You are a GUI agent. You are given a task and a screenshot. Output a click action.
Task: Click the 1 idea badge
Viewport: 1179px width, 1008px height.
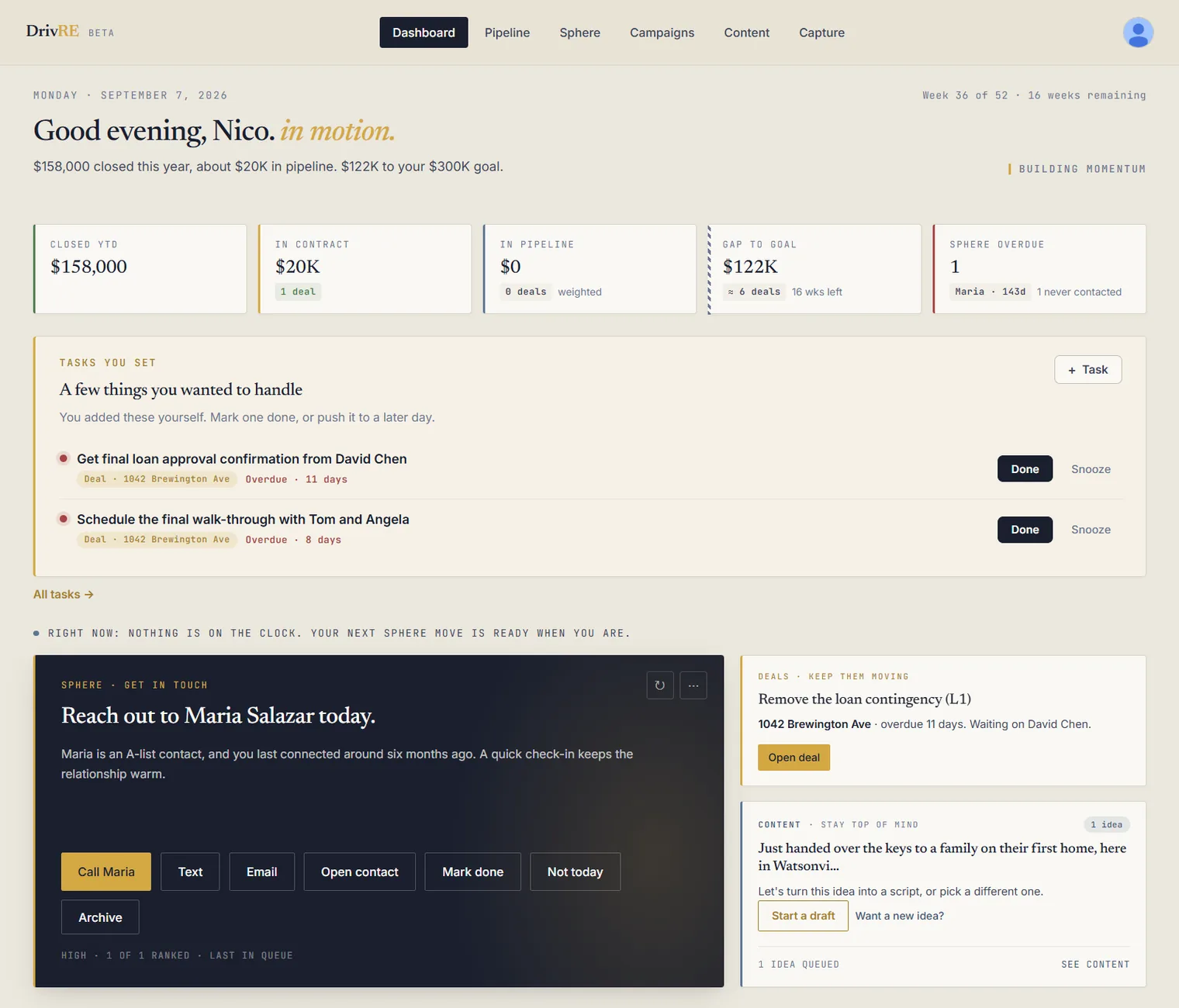pyautogui.click(x=1107, y=824)
